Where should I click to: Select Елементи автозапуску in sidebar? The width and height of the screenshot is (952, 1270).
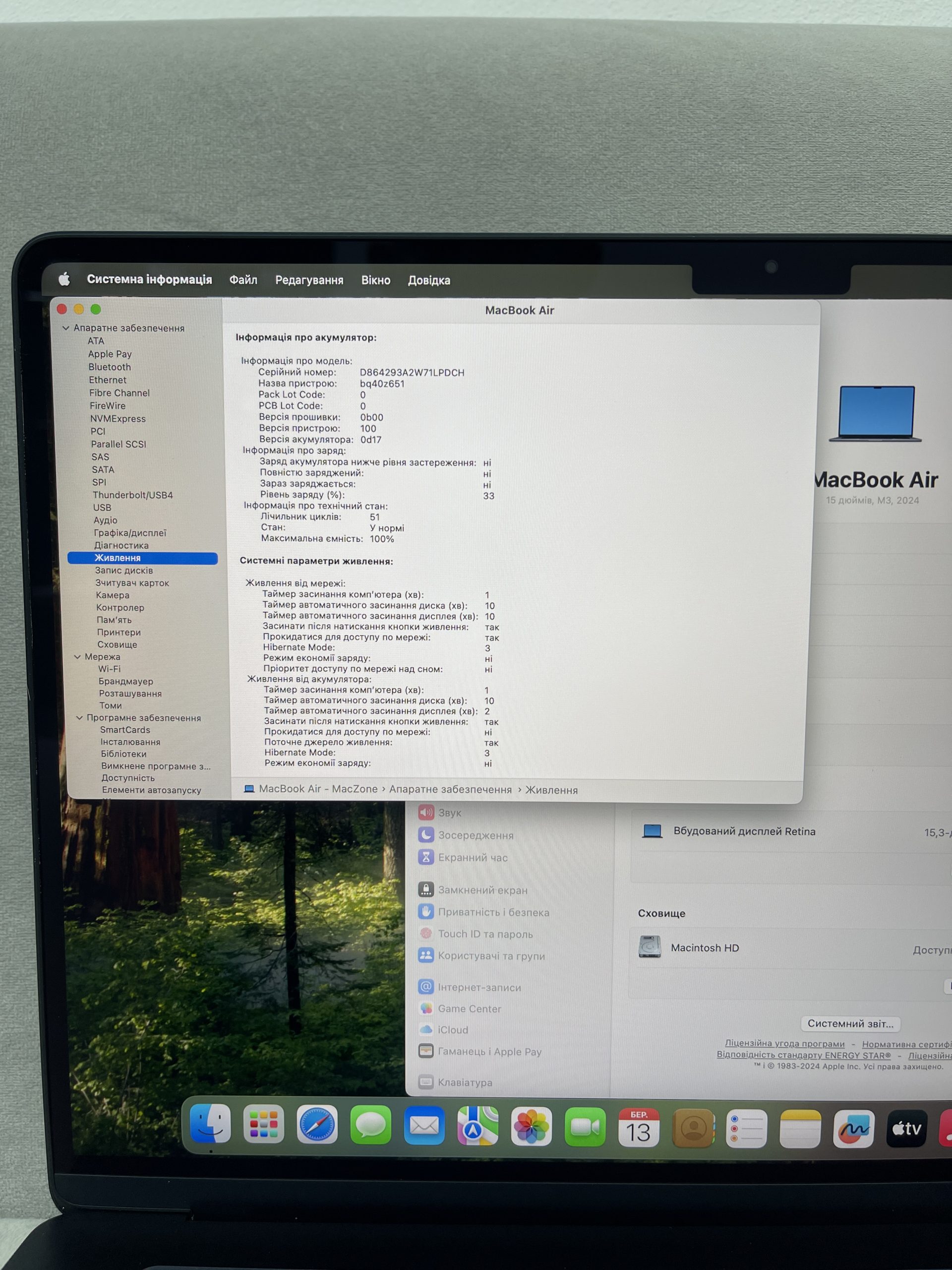click(152, 790)
